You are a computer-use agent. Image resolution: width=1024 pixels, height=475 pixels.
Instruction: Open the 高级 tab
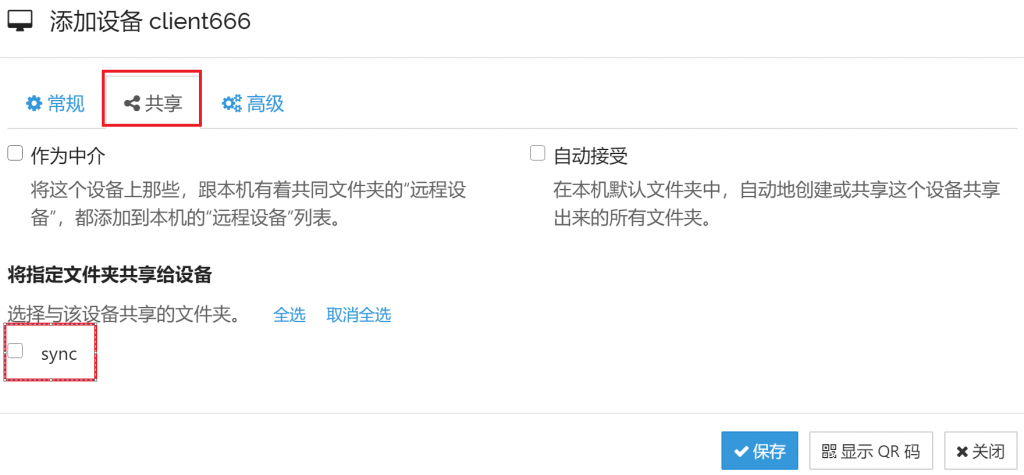click(x=253, y=103)
